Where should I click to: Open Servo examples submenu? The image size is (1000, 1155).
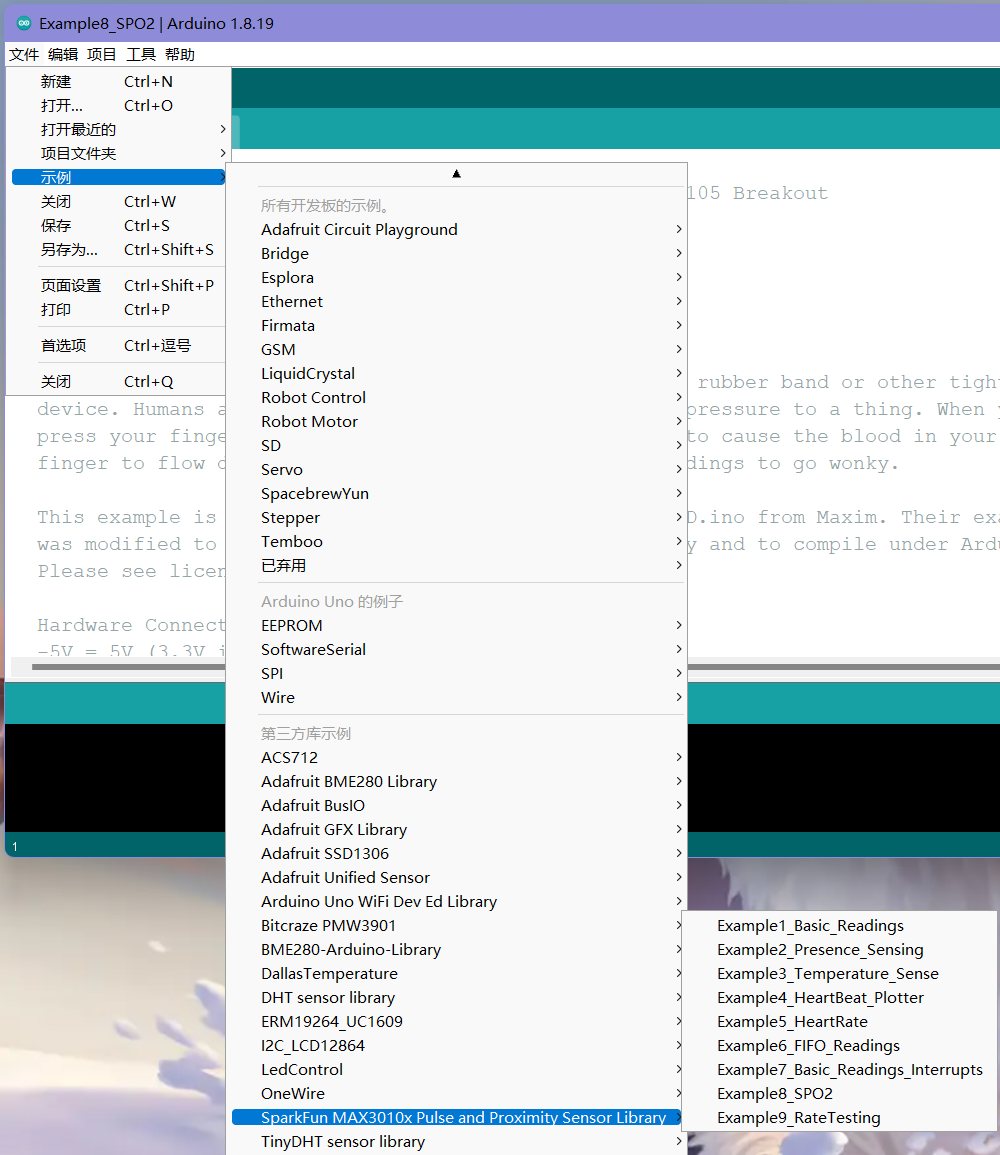pos(457,470)
